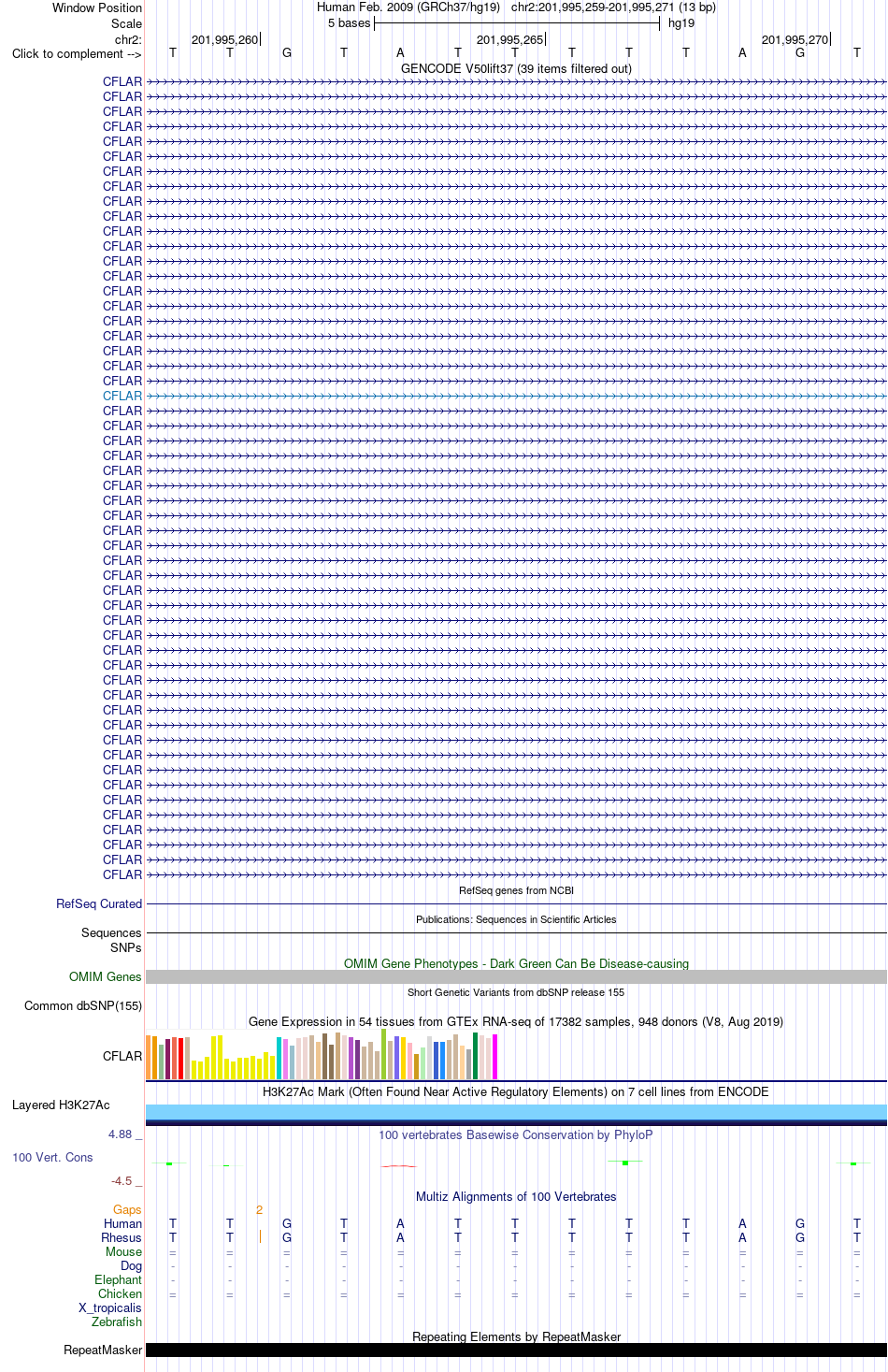
Task: Click the red negative PhyloP conservation bar
Action: (400, 1165)
